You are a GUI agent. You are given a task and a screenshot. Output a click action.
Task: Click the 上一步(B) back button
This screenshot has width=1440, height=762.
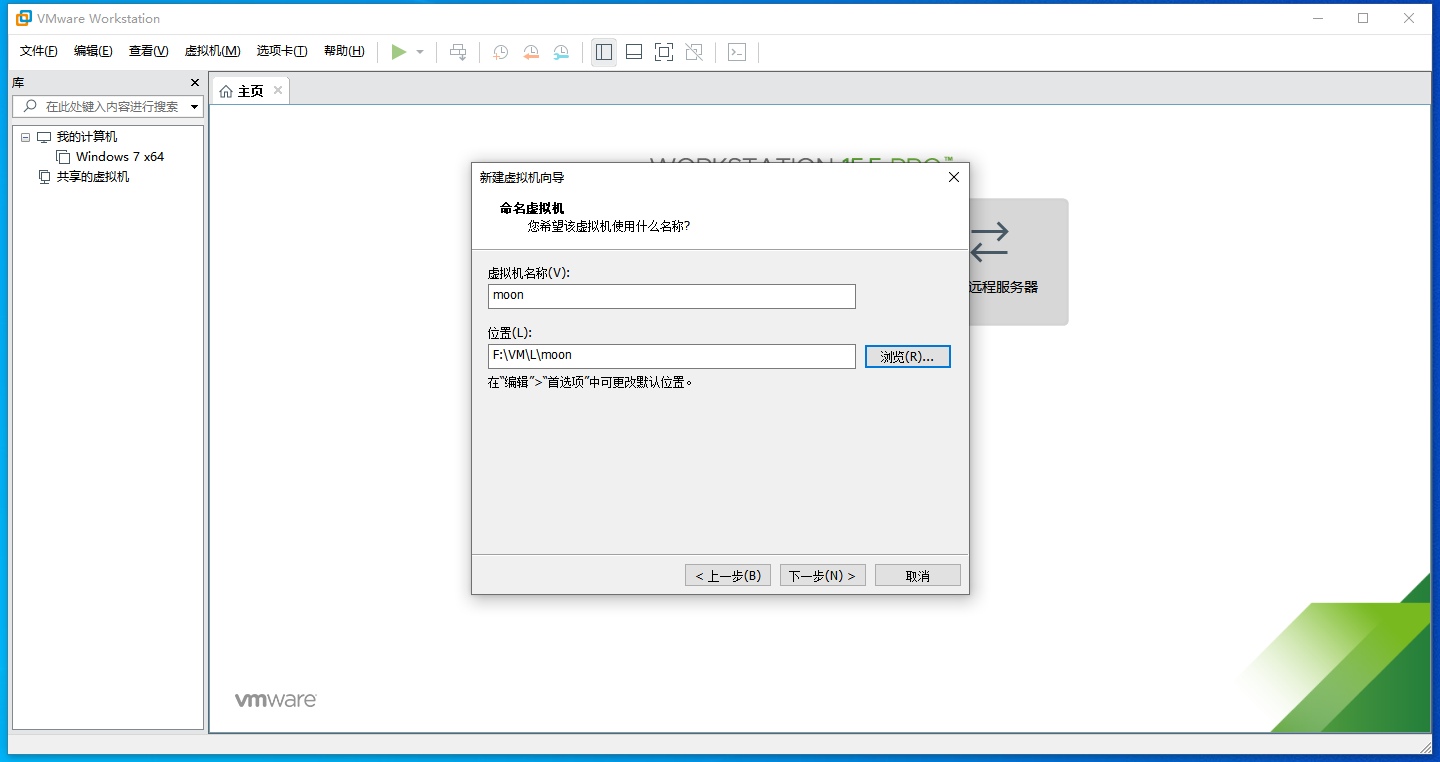tap(728, 575)
